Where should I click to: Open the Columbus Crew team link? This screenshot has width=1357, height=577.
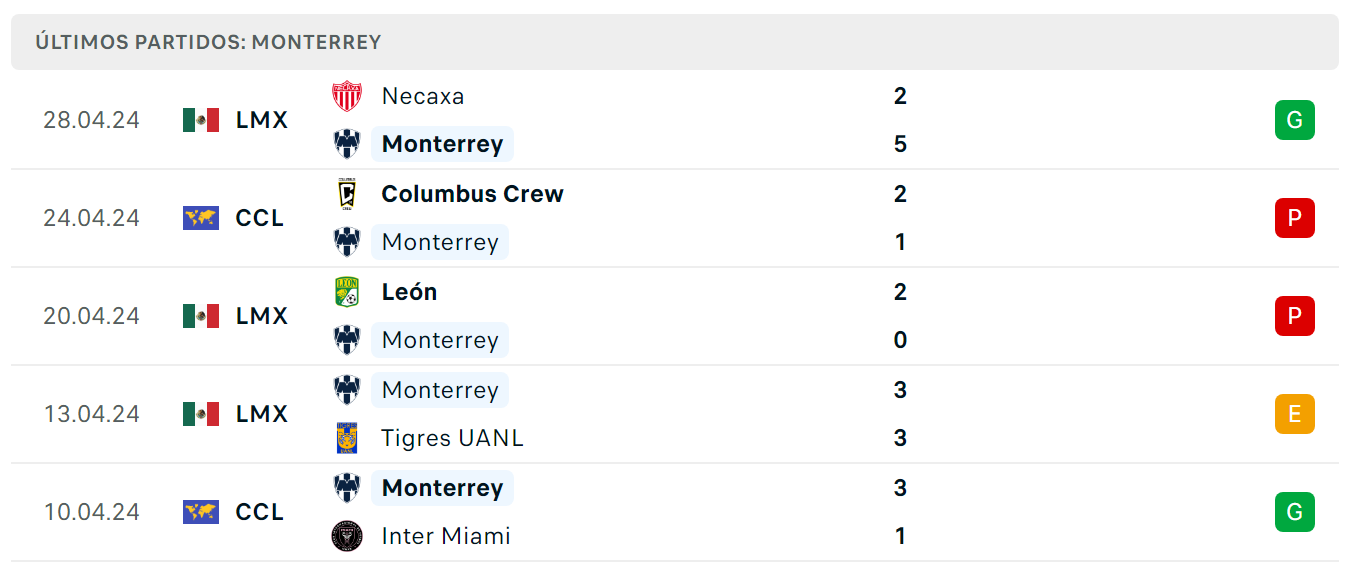[x=472, y=194]
